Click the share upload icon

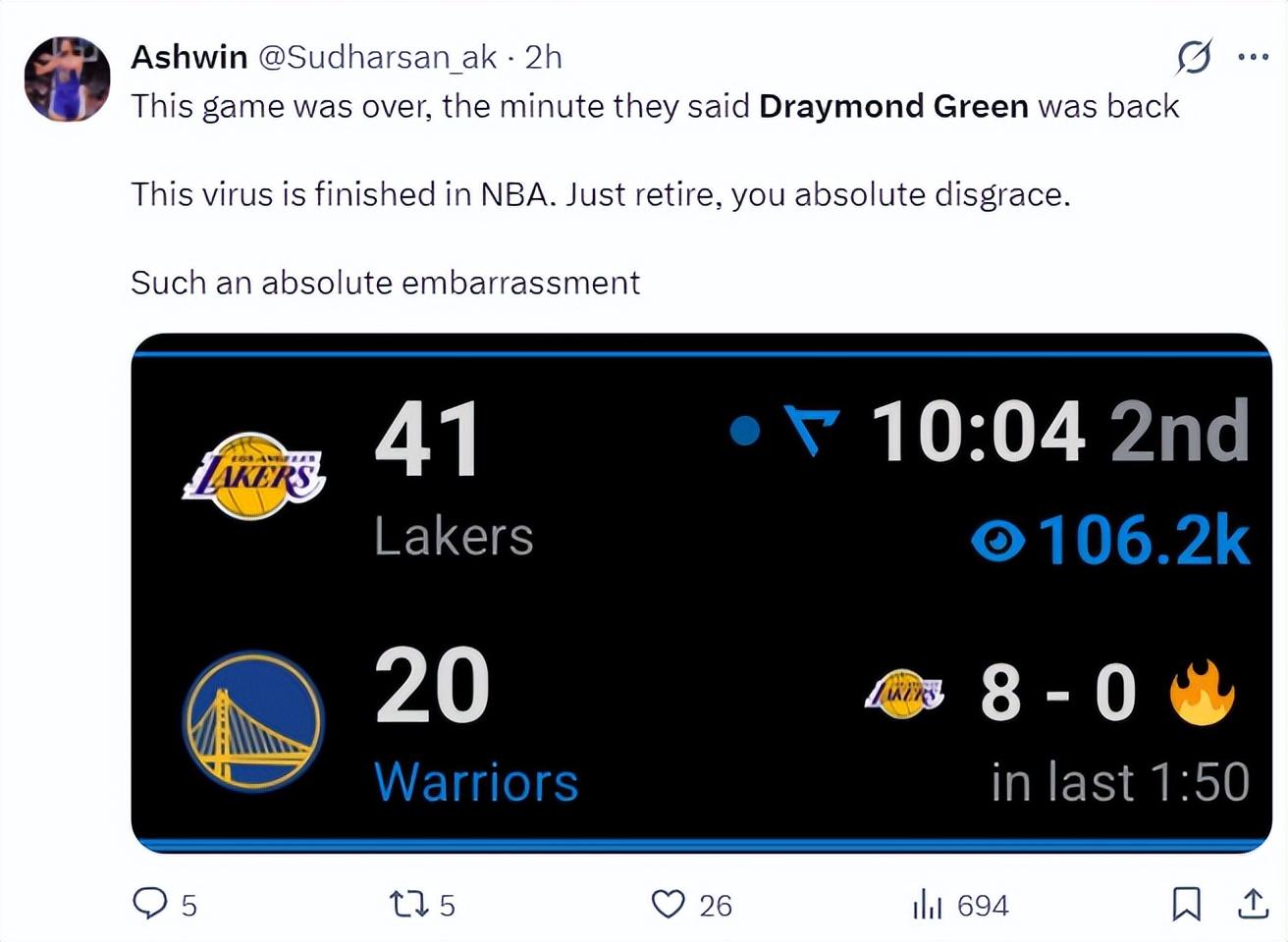[x=1253, y=903]
